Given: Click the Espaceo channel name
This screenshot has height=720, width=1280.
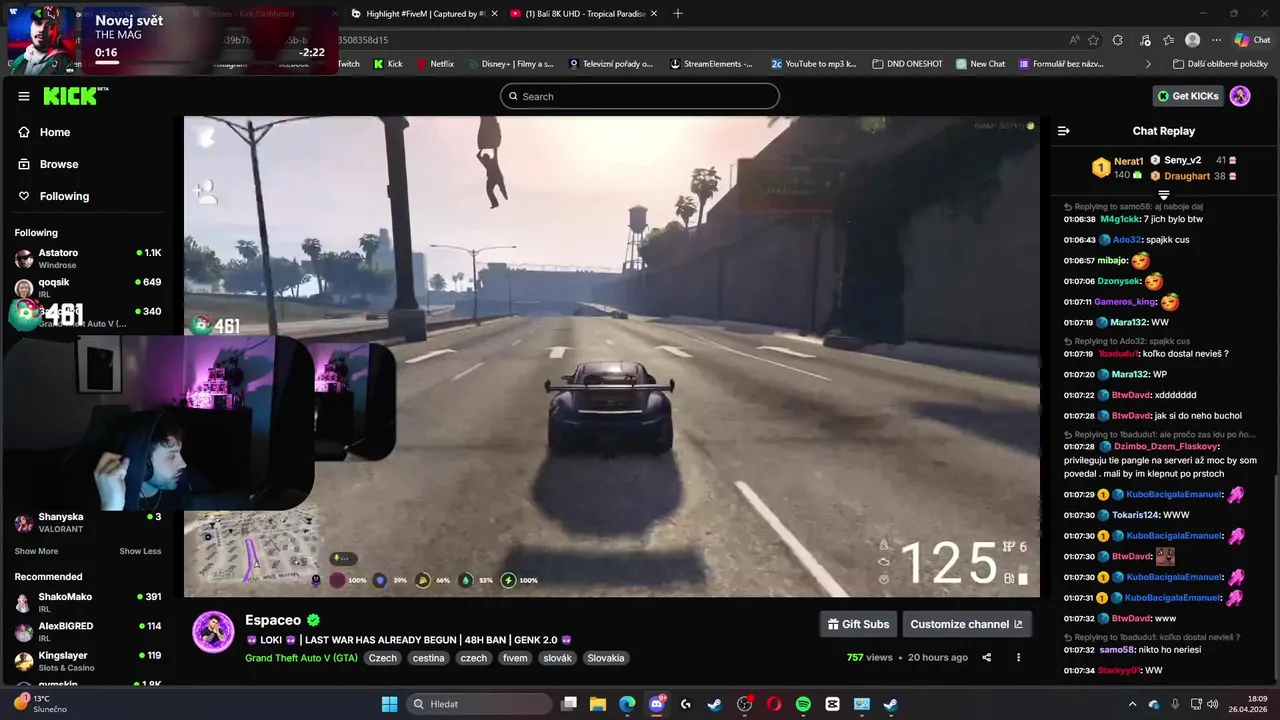Looking at the screenshot, I should (273, 620).
